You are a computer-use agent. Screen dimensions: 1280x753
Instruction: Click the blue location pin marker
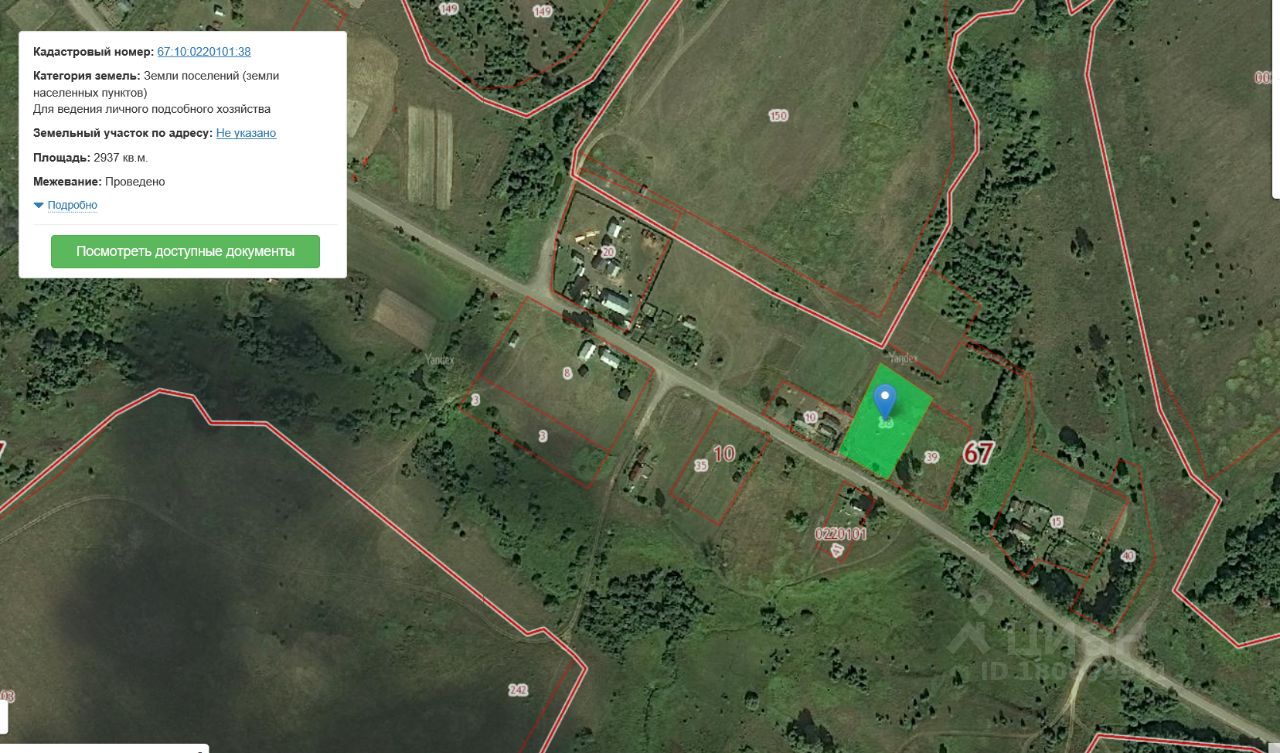pos(885,401)
